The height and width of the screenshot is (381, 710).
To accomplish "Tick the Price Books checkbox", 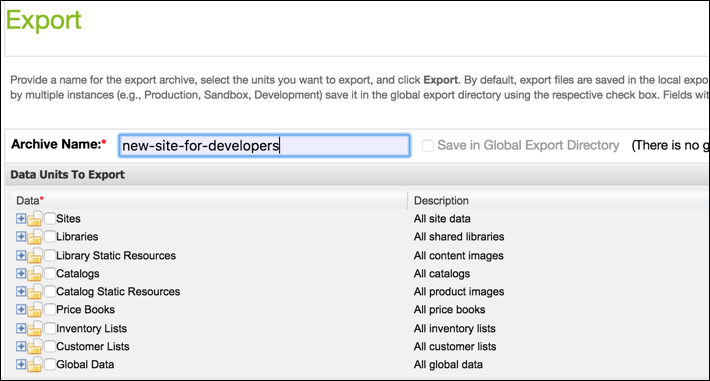I will pos(50,309).
